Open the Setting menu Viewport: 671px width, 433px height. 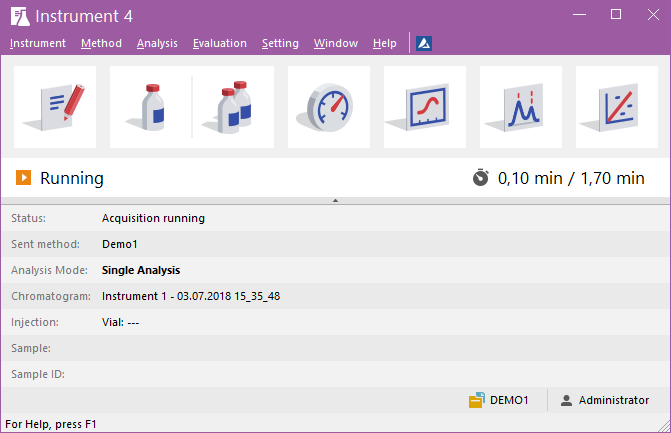[280, 43]
